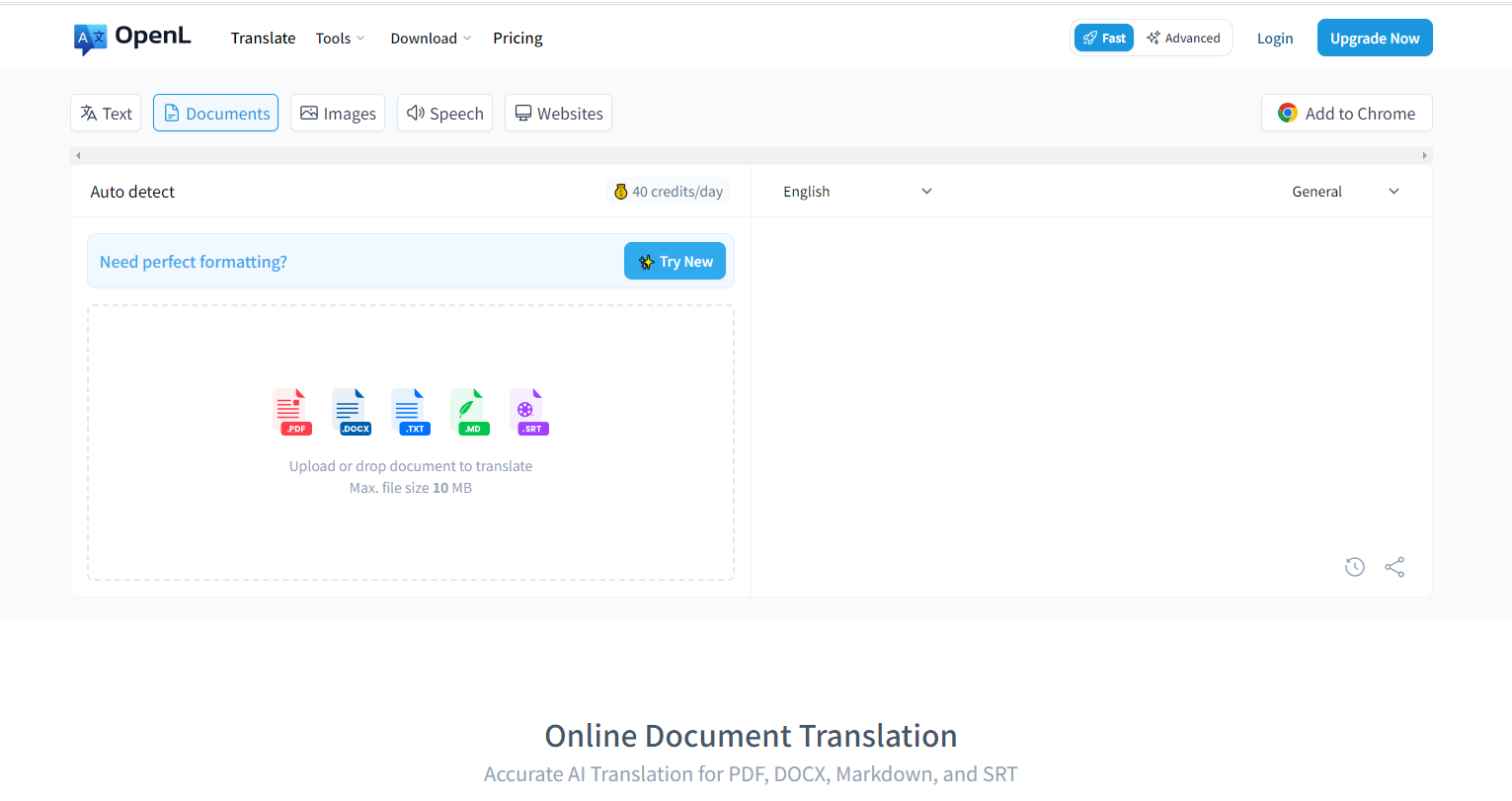Click the DOCX file type icon

pos(352,412)
